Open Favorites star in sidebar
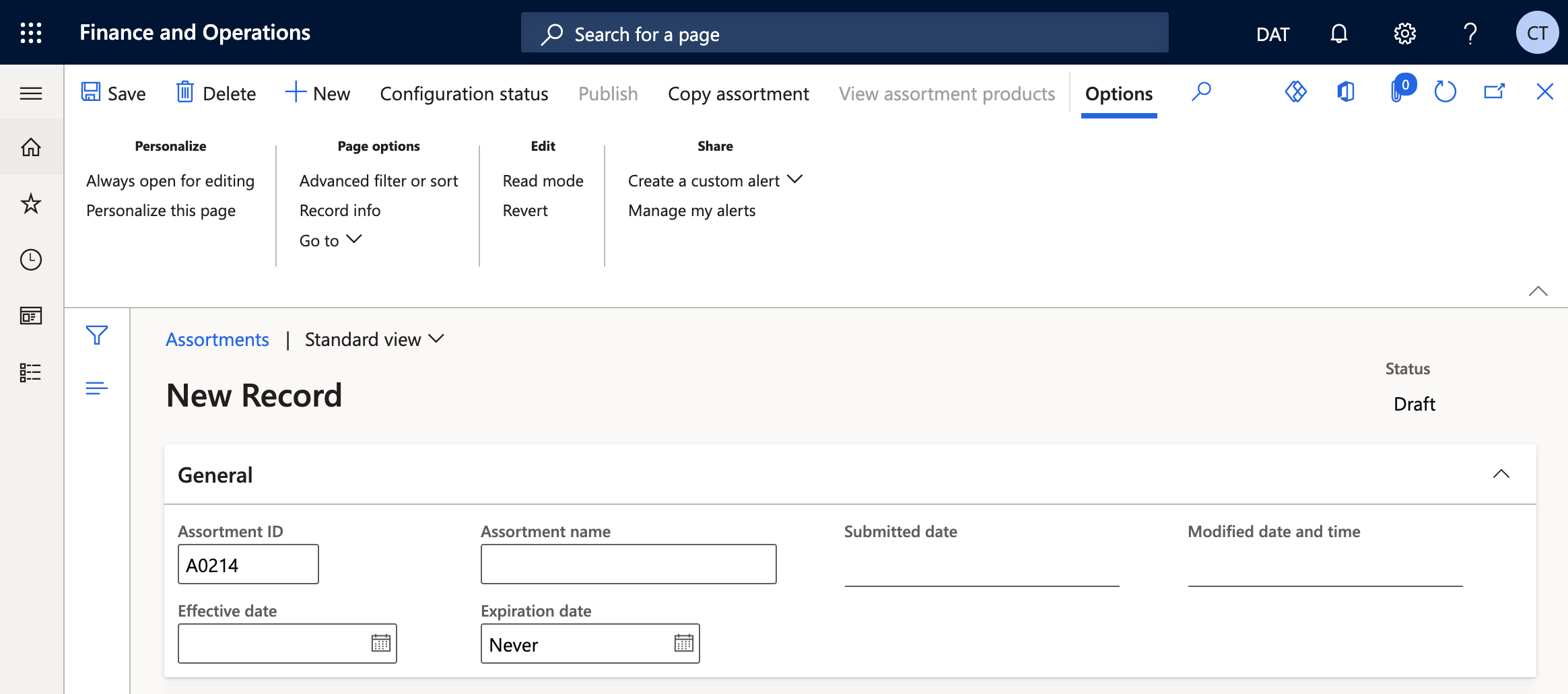Viewport: 1568px width, 694px height. pos(31,203)
